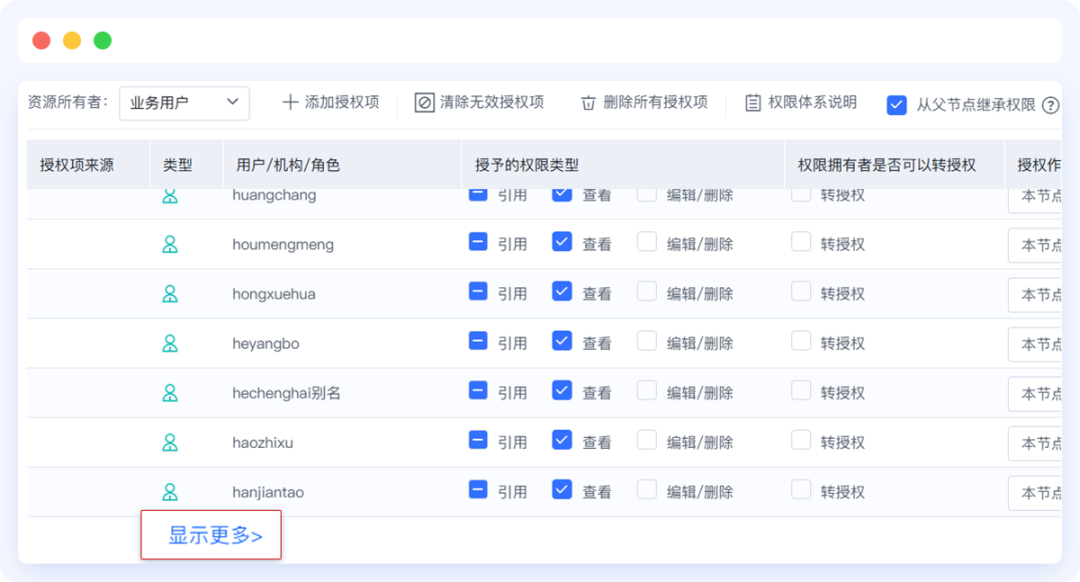This screenshot has height=582, width=1080.
Task: Click the 删除所有授权项 button label
Action: tap(655, 102)
